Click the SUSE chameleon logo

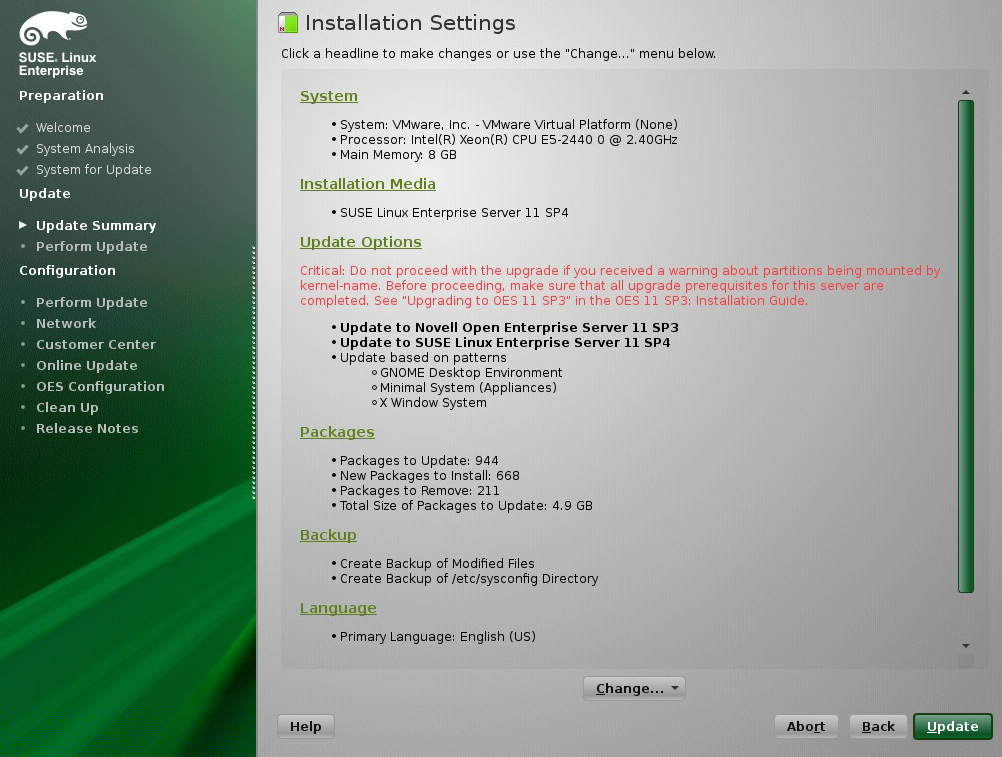click(x=53, y=29)
